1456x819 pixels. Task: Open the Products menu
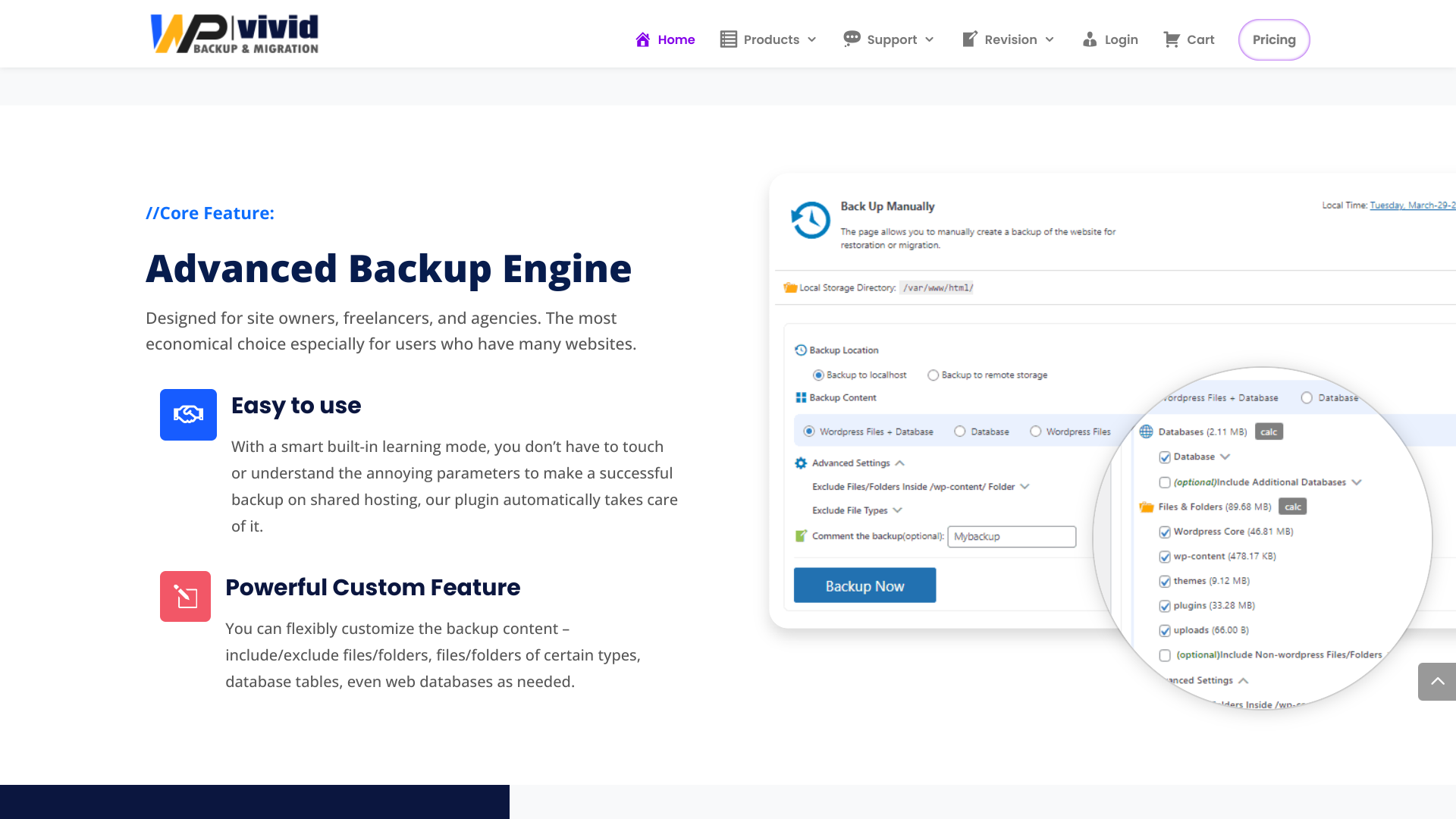pyautogui.click(x=772, y=39)
